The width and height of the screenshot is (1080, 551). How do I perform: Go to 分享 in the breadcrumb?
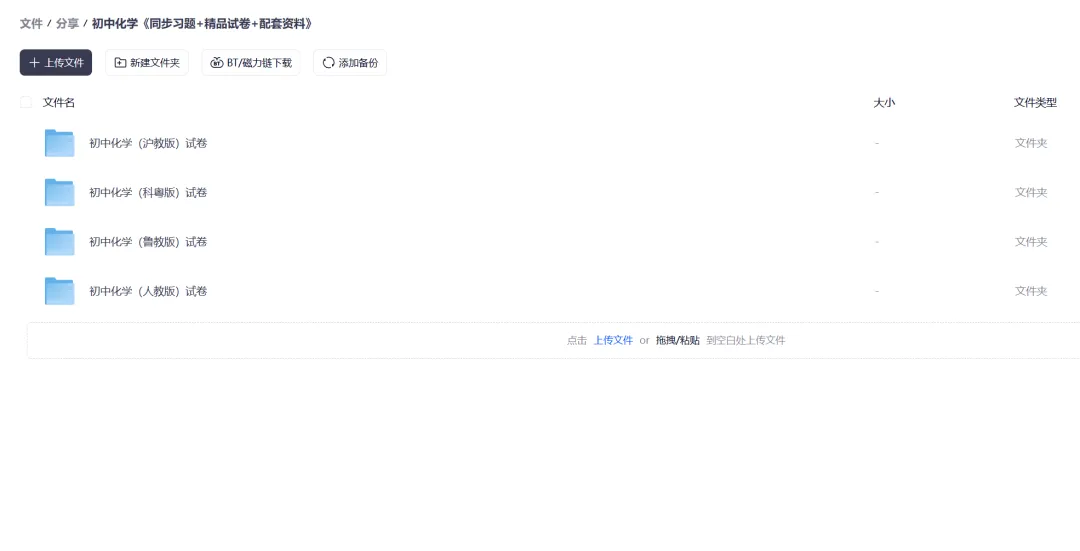(x=67, y=23)
